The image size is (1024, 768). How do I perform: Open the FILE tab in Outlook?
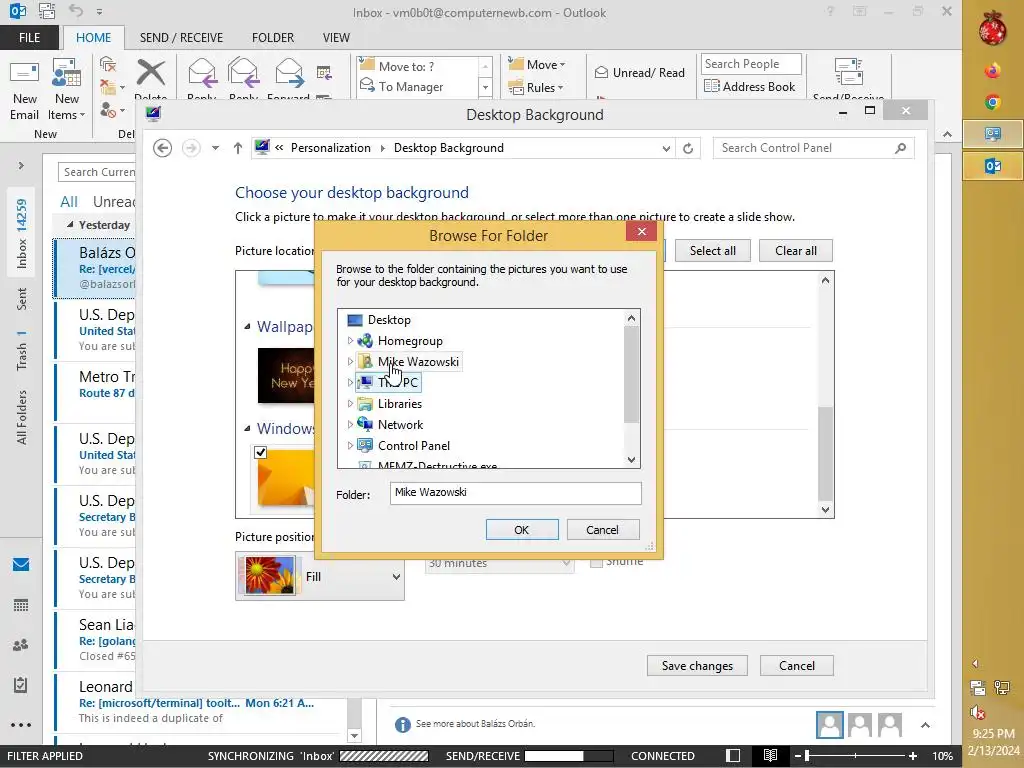[x=29, y=38]
